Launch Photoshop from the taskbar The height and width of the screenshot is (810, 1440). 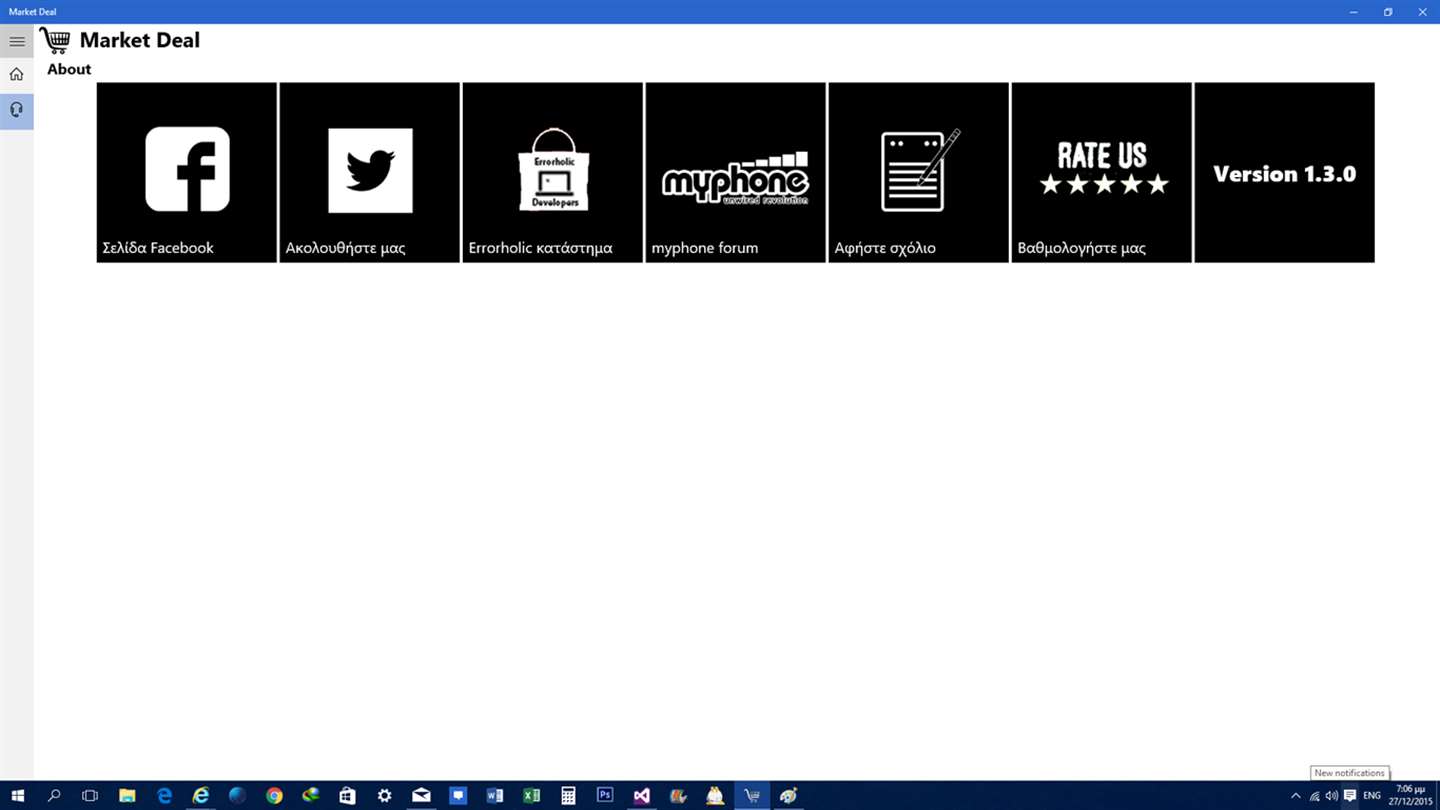(605, 796)
